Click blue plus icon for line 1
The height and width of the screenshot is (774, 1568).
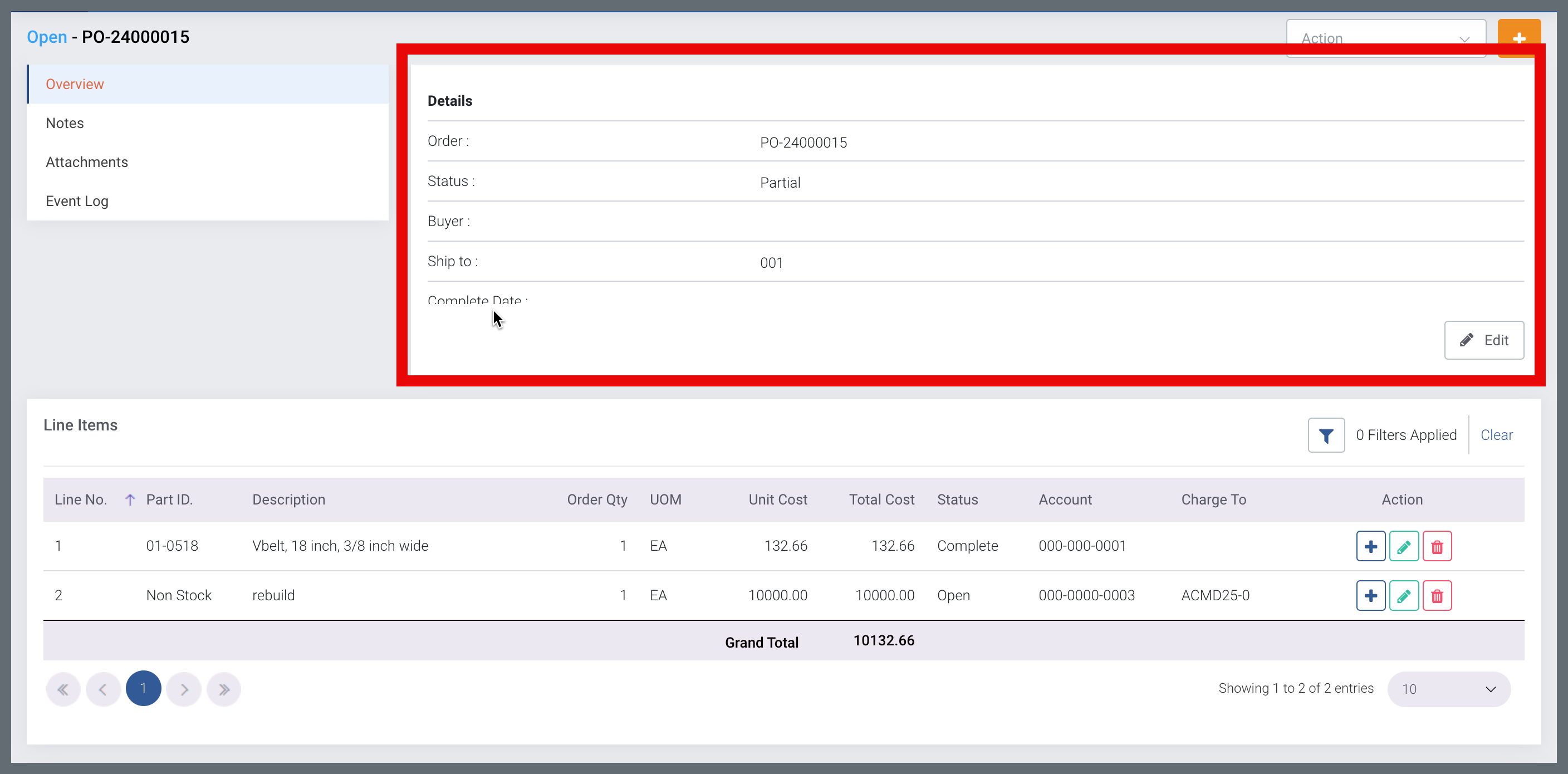1370,546
